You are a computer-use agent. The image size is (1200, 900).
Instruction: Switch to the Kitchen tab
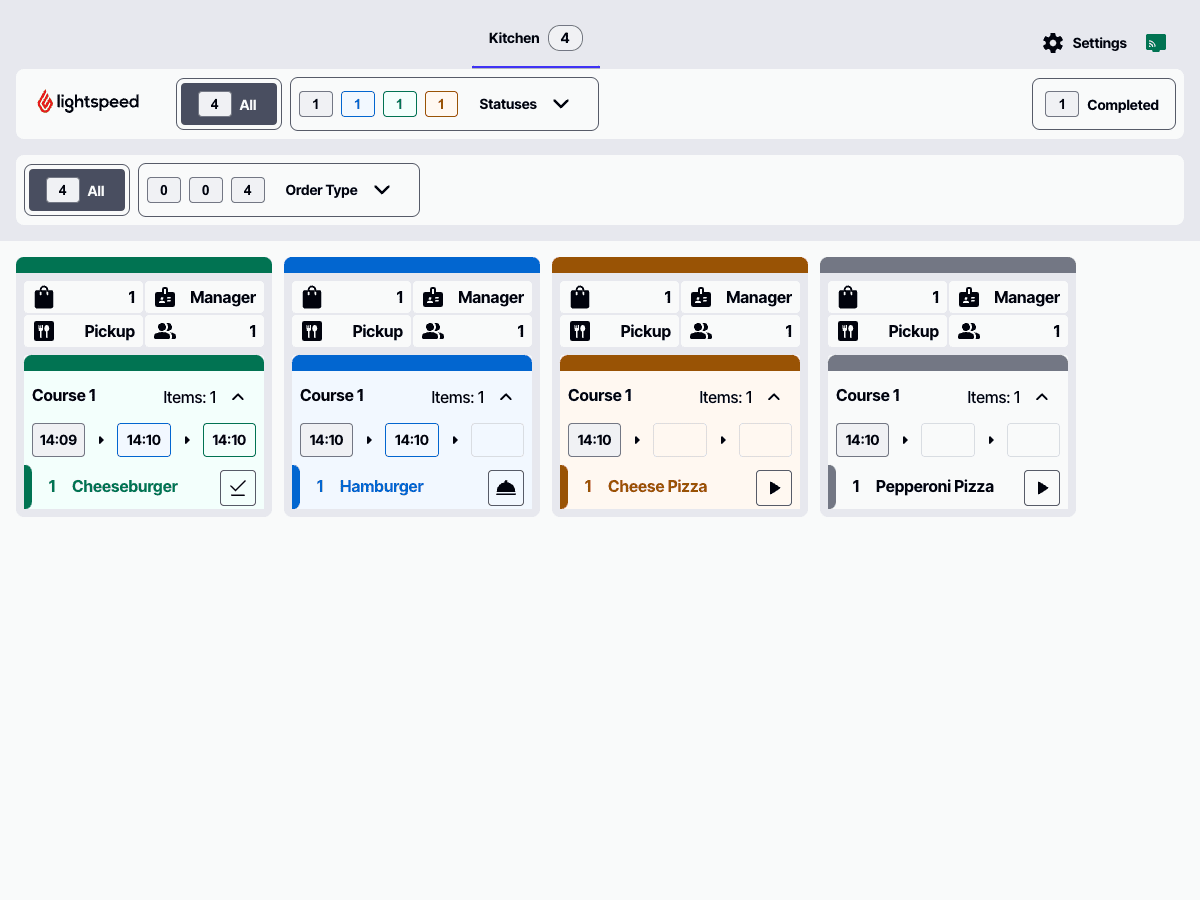[x=535, y=39]
